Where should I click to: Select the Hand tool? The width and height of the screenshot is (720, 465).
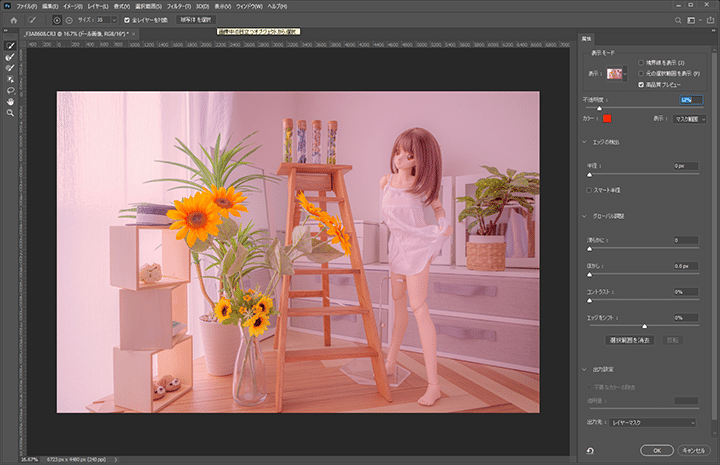click(10, 101)
